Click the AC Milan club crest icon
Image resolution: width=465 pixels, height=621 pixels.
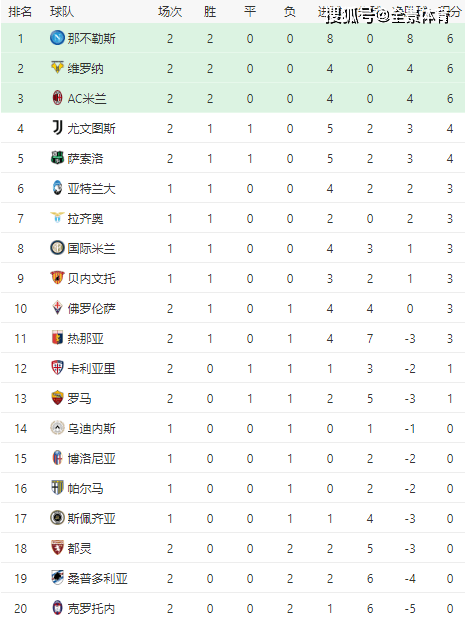pos(57,98)
